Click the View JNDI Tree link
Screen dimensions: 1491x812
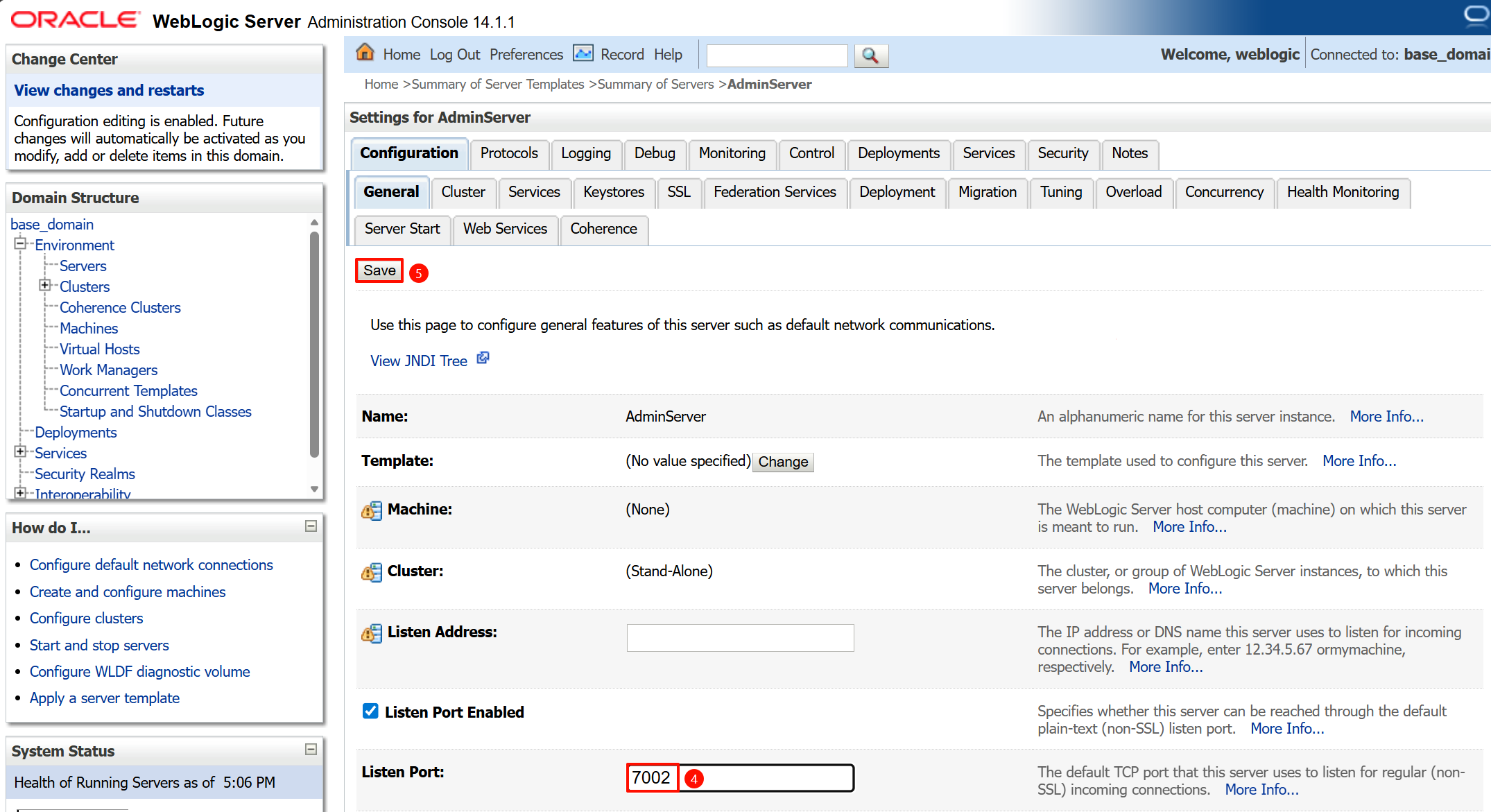tap(419, 361)
